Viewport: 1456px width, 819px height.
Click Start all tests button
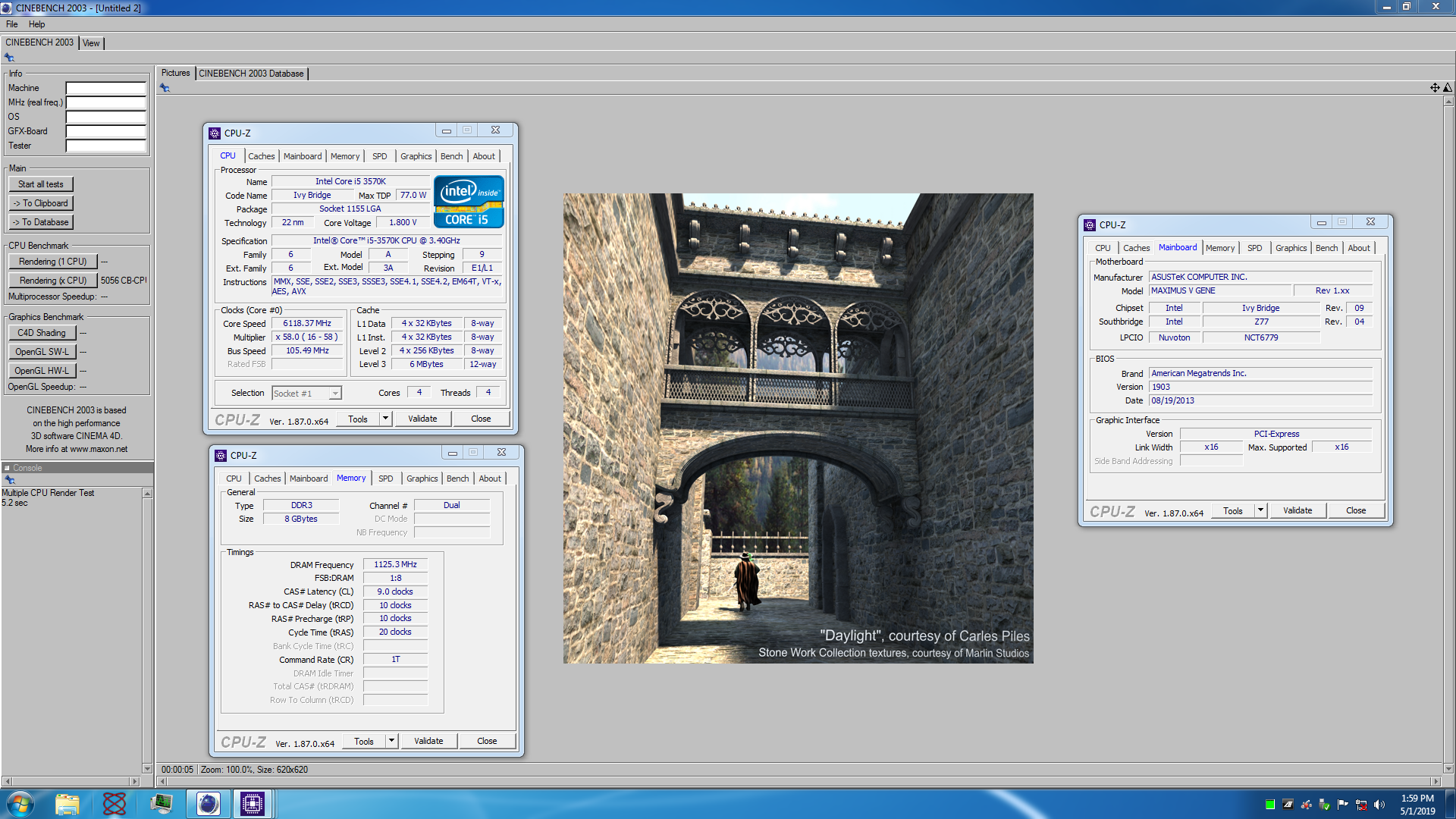pos(41,184)
